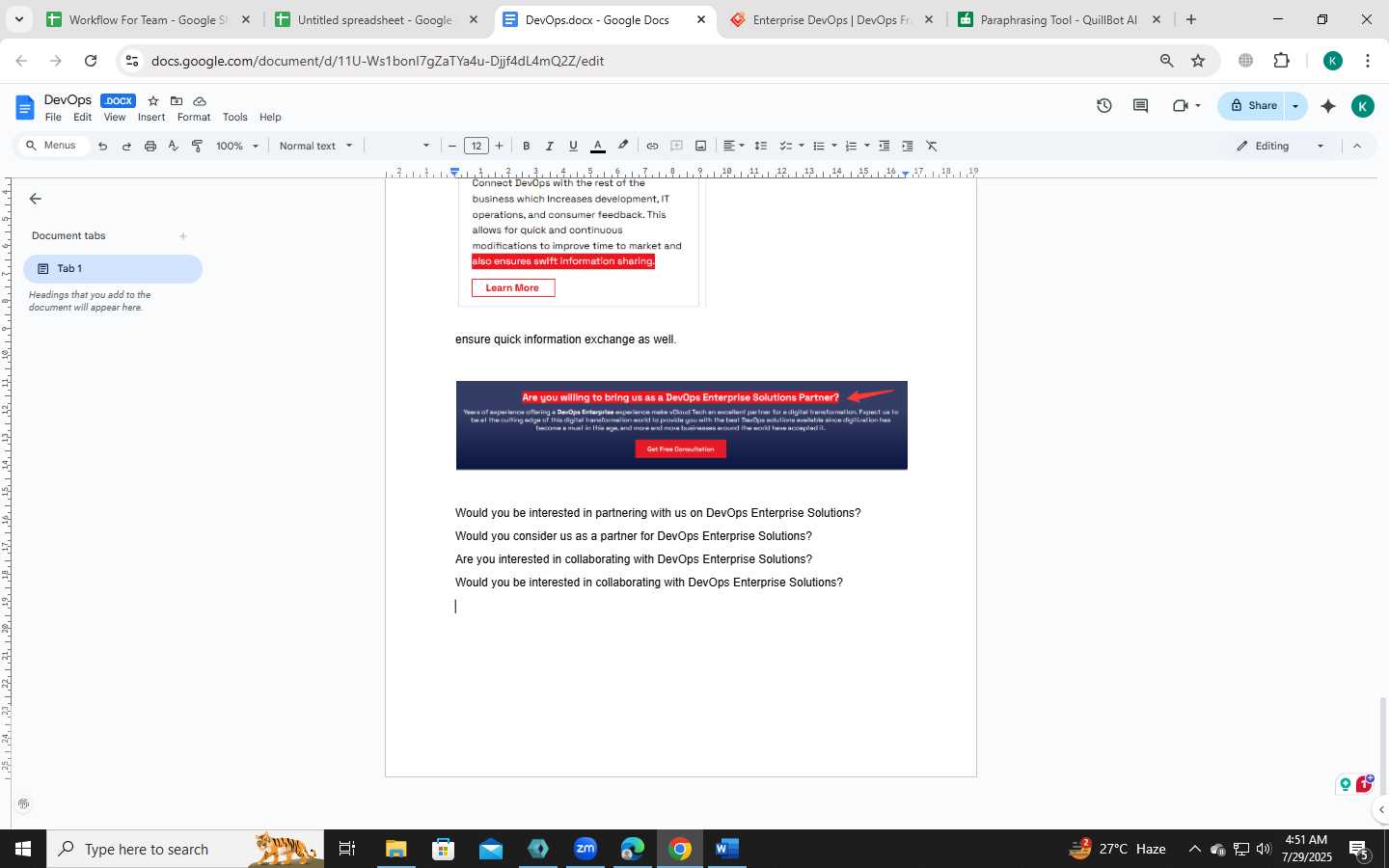The image size is (1389, 868).
Task: Toggle italic formatting
Action: (550, 146)
